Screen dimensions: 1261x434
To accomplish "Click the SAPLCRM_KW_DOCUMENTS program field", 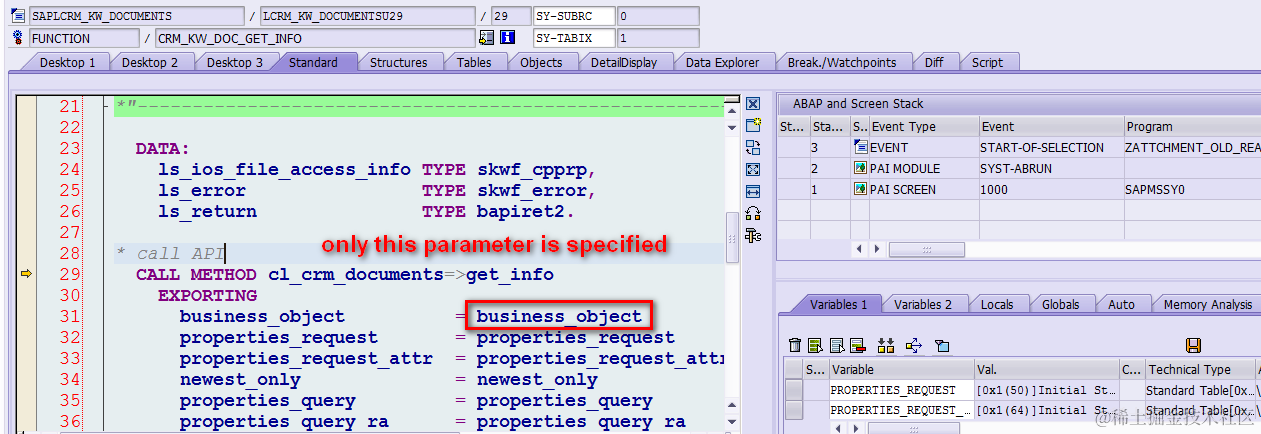I will click(x=136, y=17).
